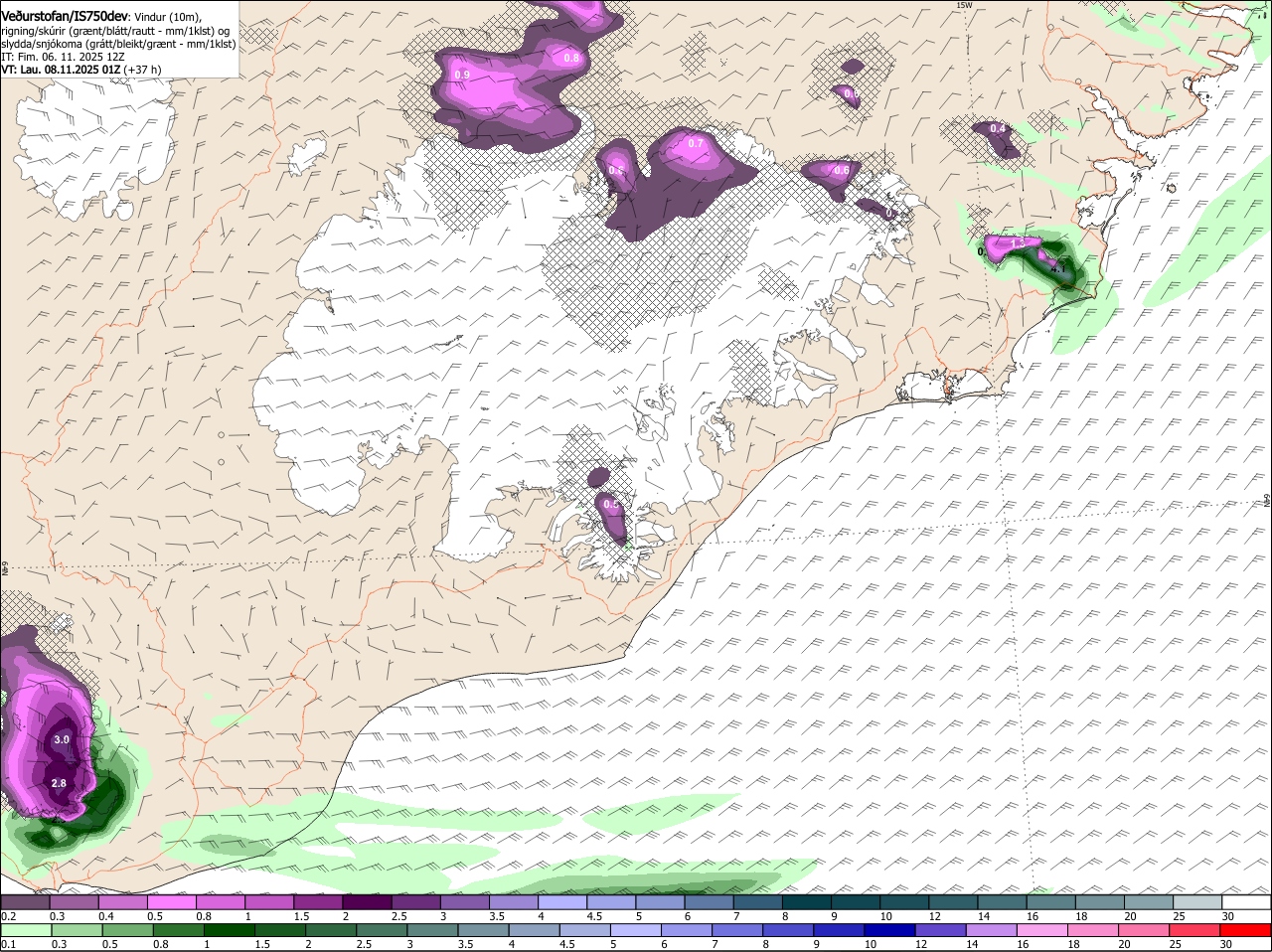This screenshot has height=952, width=1272.
Task: Select the darkest green swatch starting at 1
Action: (x=229, y=931)
